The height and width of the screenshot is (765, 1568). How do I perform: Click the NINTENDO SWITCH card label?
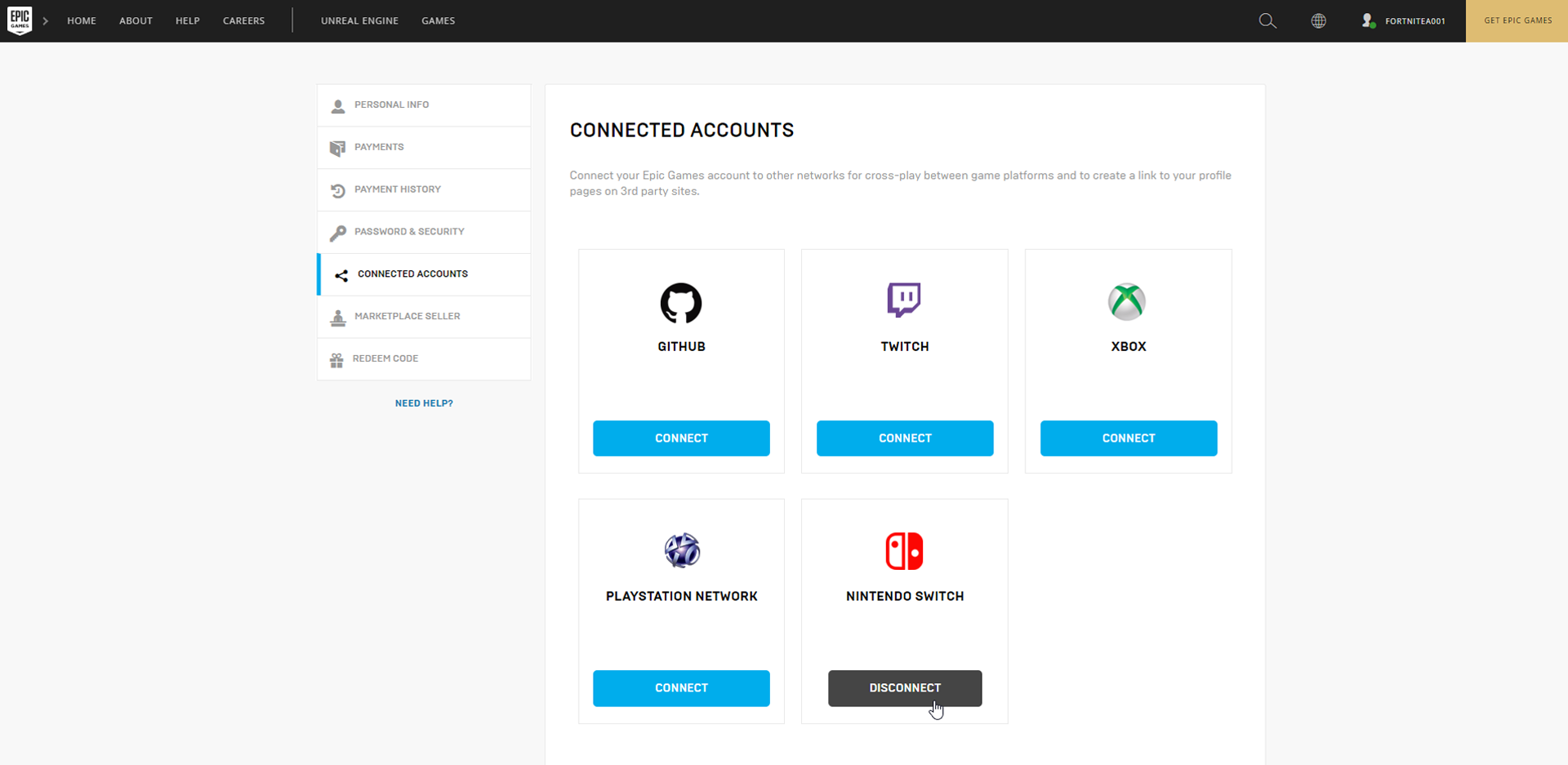click(905, 597)
